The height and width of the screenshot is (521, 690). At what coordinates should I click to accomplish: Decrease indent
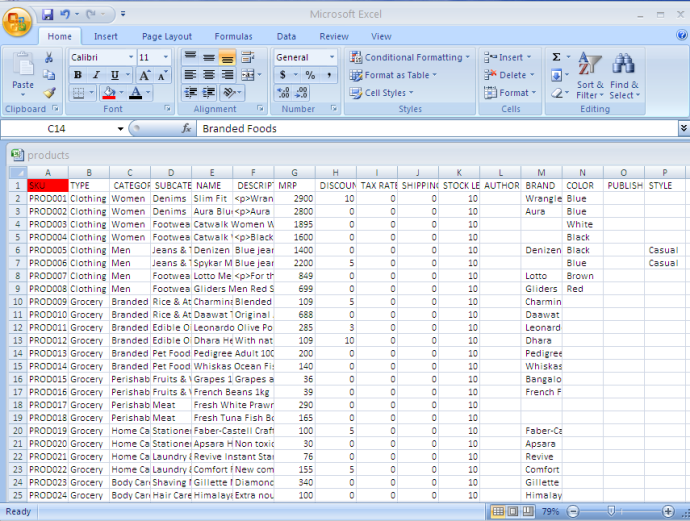coord(190,92)
